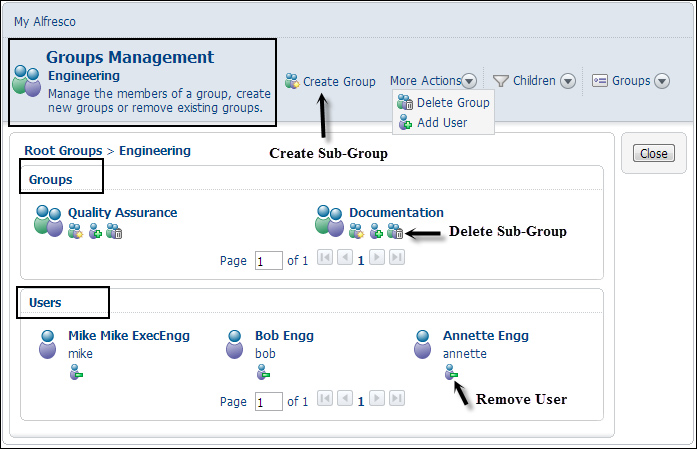Screen dimensions: 697x449
Task: Click the Close button
Action: click(x=653, y=153)
